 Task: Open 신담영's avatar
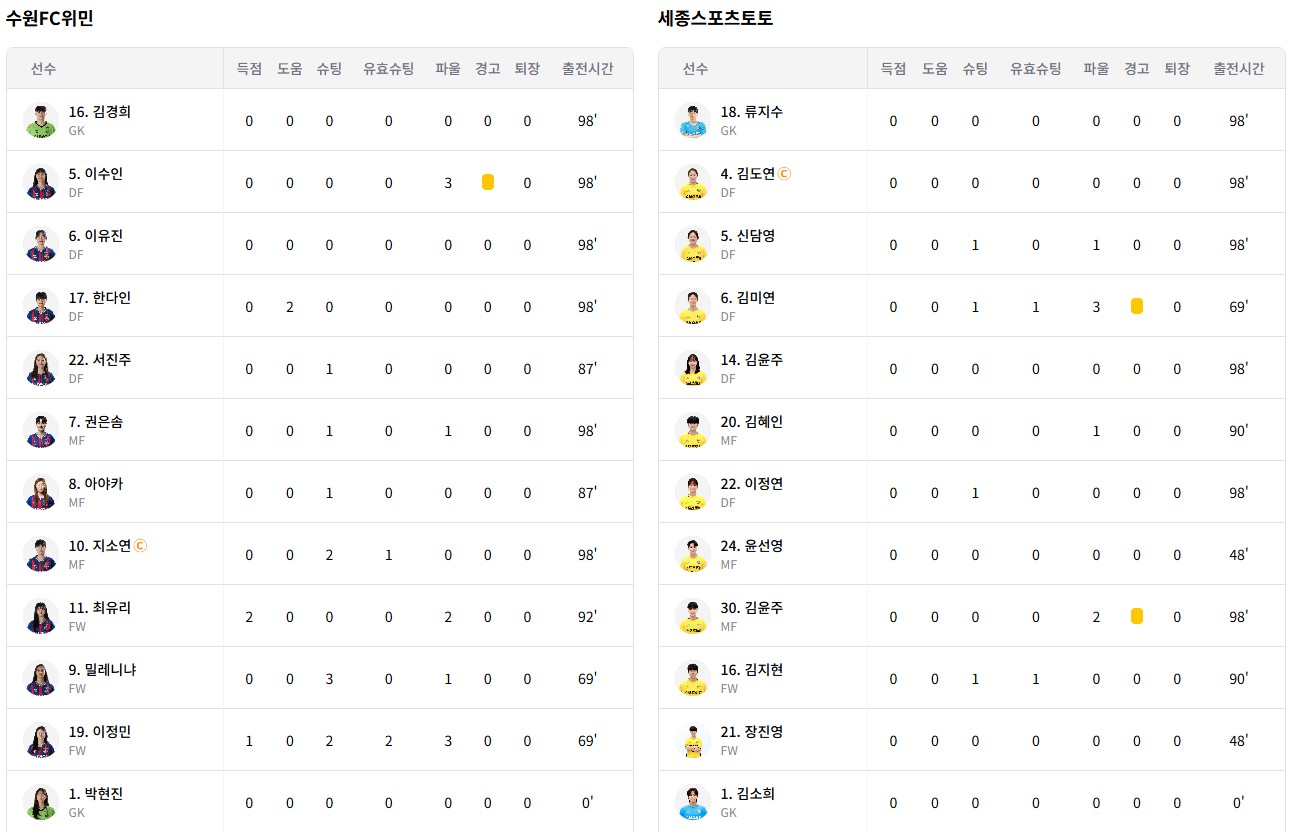[693, 244]
